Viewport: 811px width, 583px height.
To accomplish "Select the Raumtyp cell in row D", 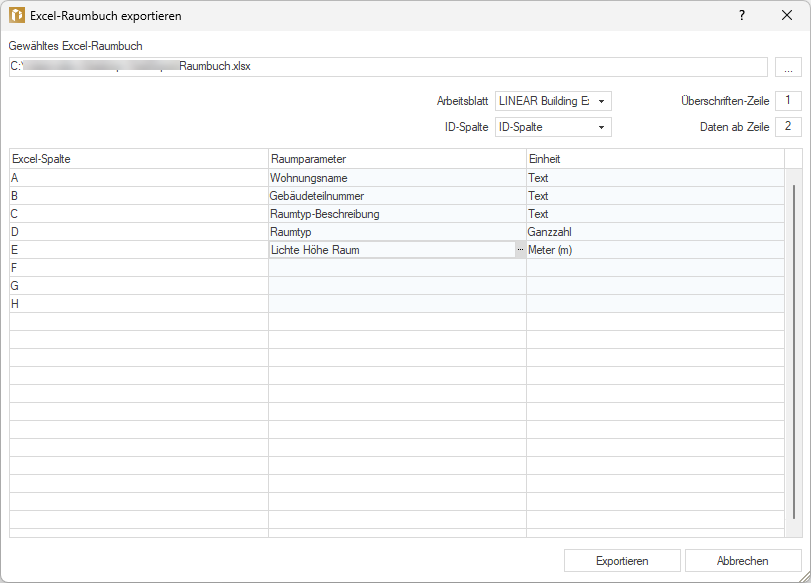I will pos(397,232).
